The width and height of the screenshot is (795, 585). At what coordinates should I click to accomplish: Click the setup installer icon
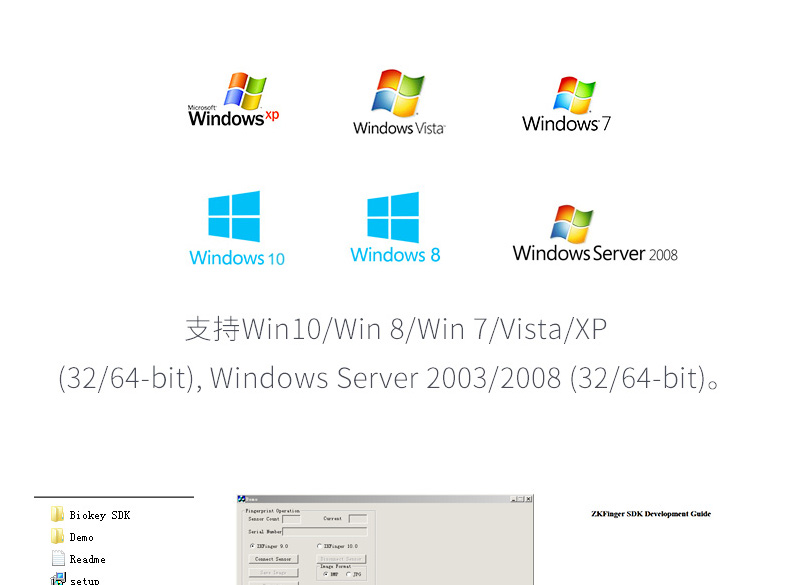click(x=58, y=579)
